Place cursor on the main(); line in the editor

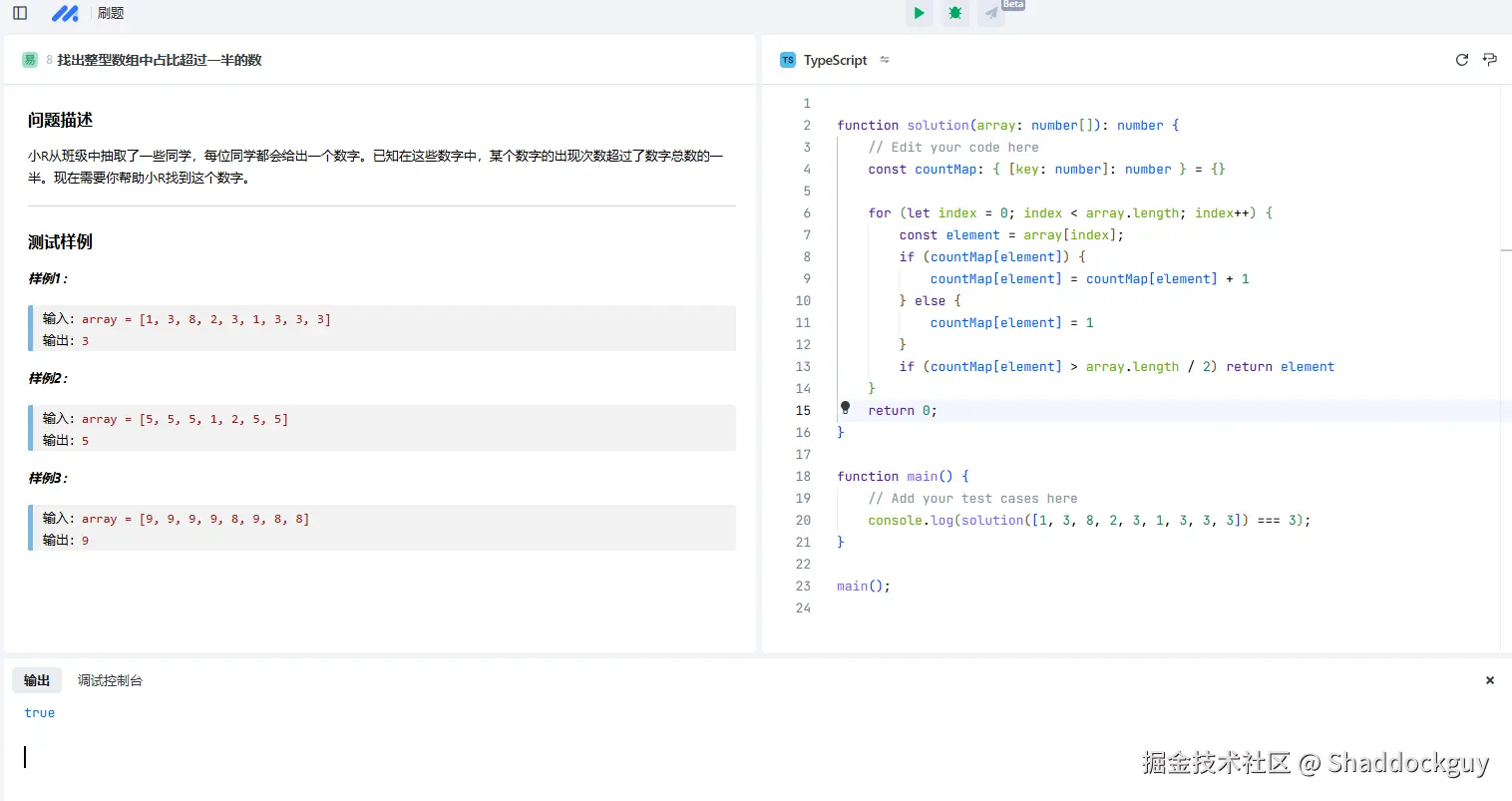(864, 586)
